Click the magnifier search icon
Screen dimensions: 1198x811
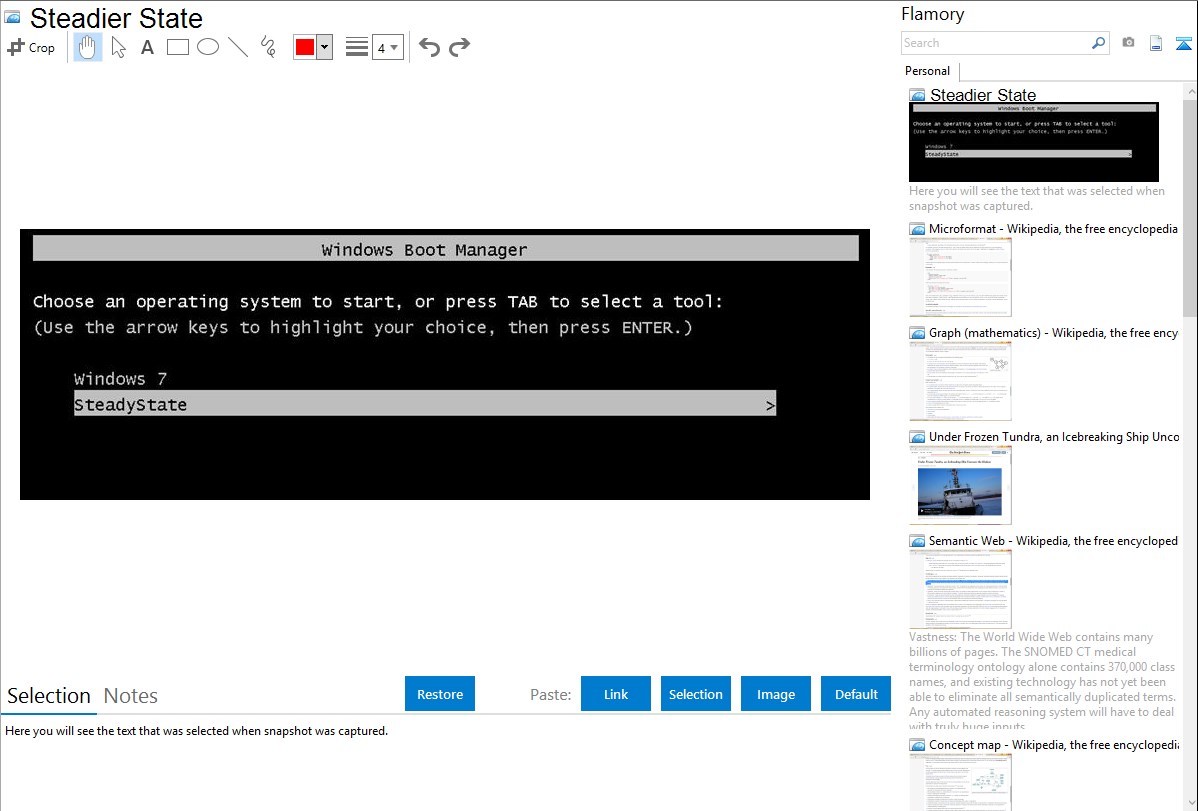[x=1099, y=43]
